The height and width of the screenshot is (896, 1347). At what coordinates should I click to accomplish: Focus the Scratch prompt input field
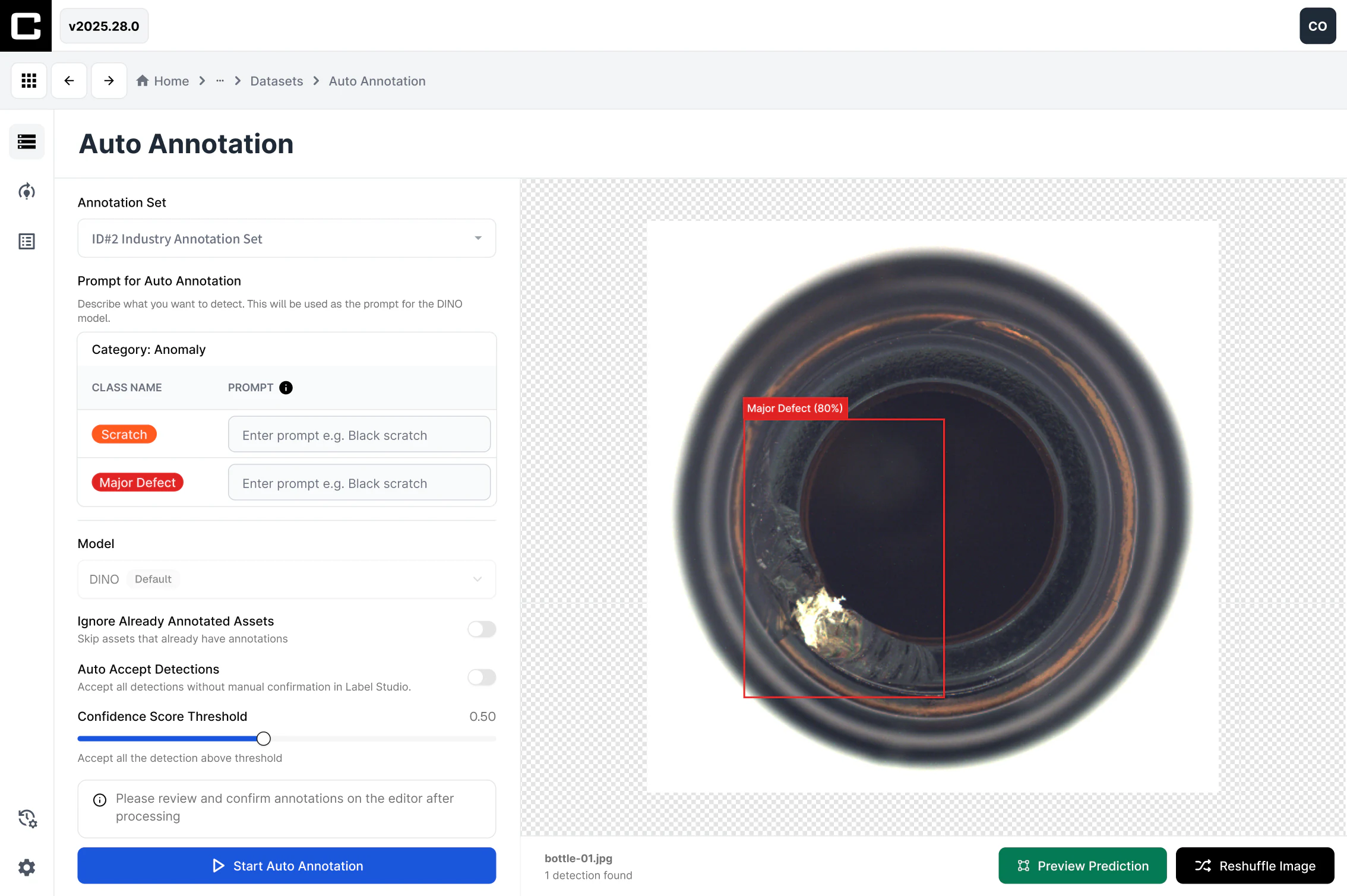pos(359,435)
